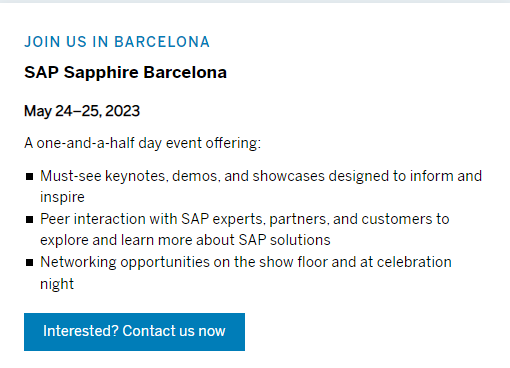The image size is (510, 368).
Task: Click the Peer interaction with SAP experts line
Action: coord(245,219)
